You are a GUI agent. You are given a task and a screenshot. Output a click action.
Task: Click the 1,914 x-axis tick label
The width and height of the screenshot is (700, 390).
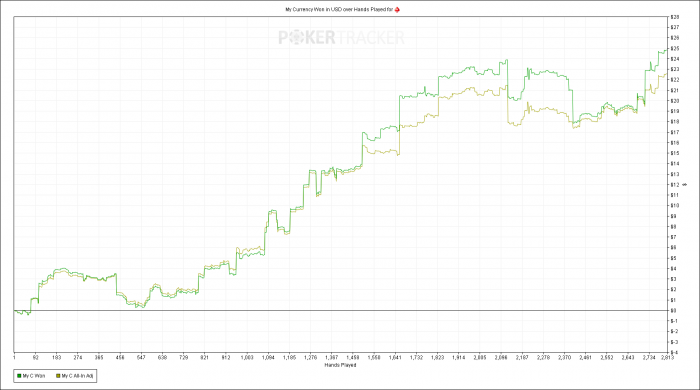point(458,357)
